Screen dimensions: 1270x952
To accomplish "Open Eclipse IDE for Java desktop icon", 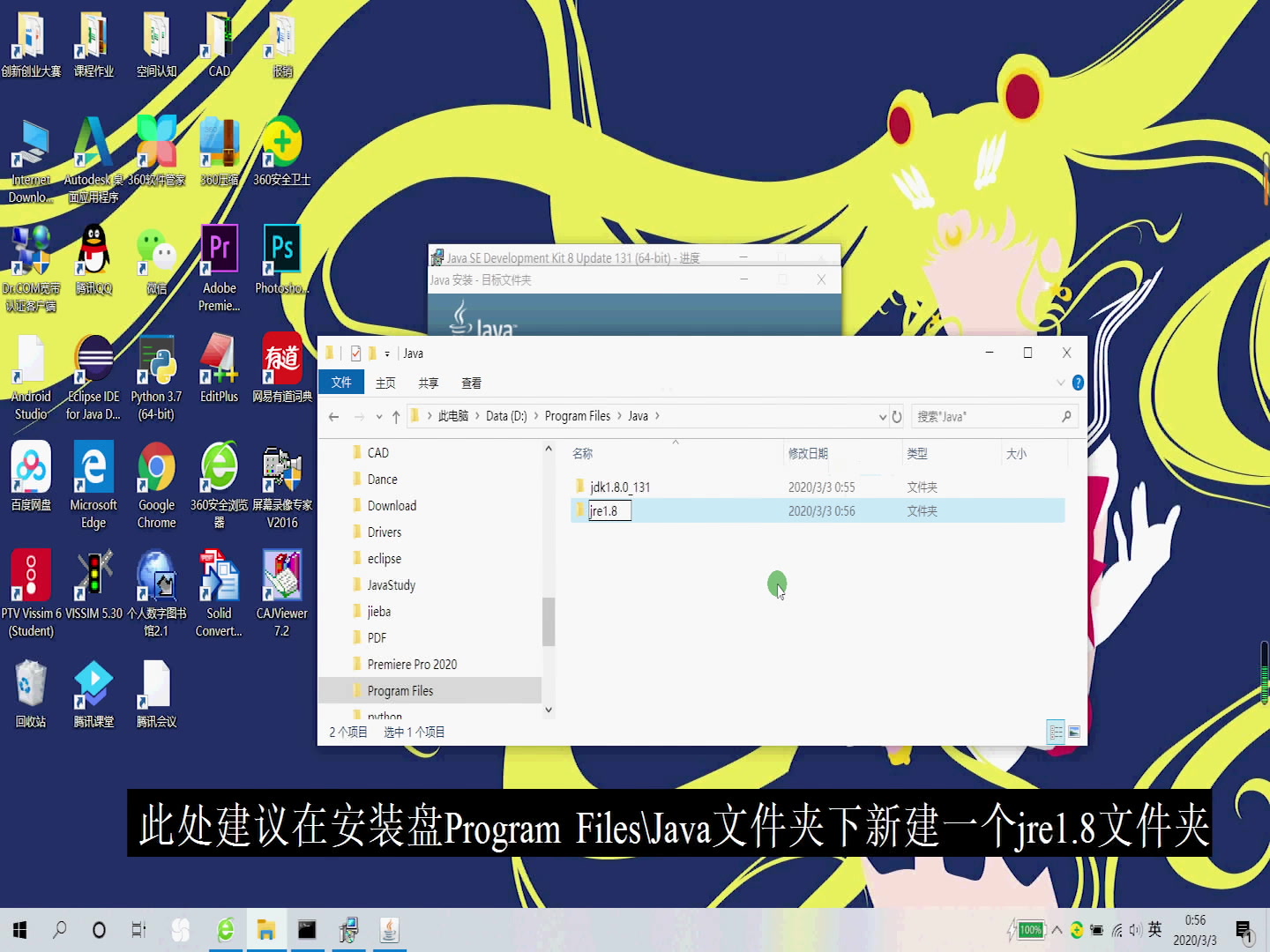I will point(93,377).
